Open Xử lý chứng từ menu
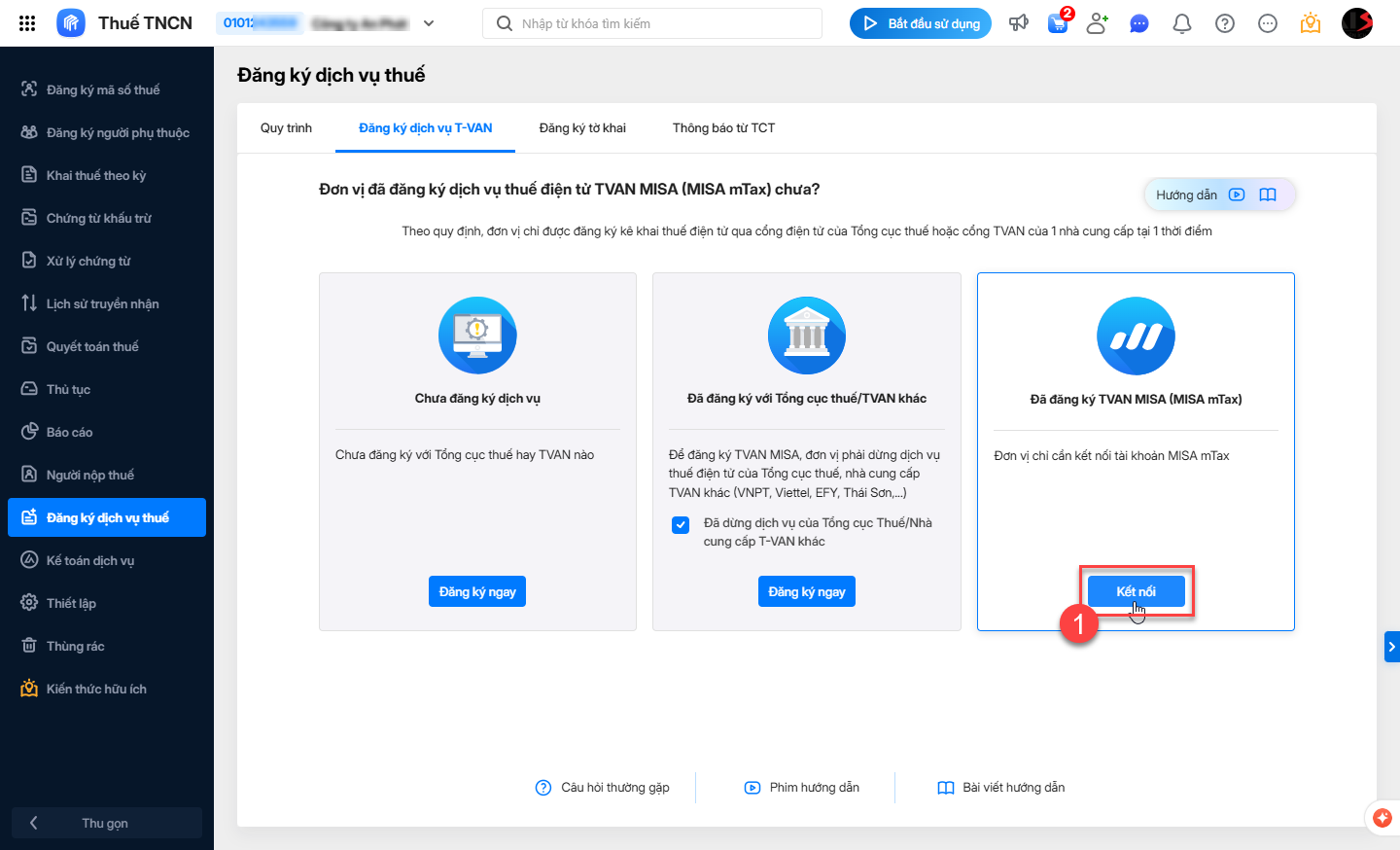The width and height of the screenshot is (1400, 850). (107, 261)
